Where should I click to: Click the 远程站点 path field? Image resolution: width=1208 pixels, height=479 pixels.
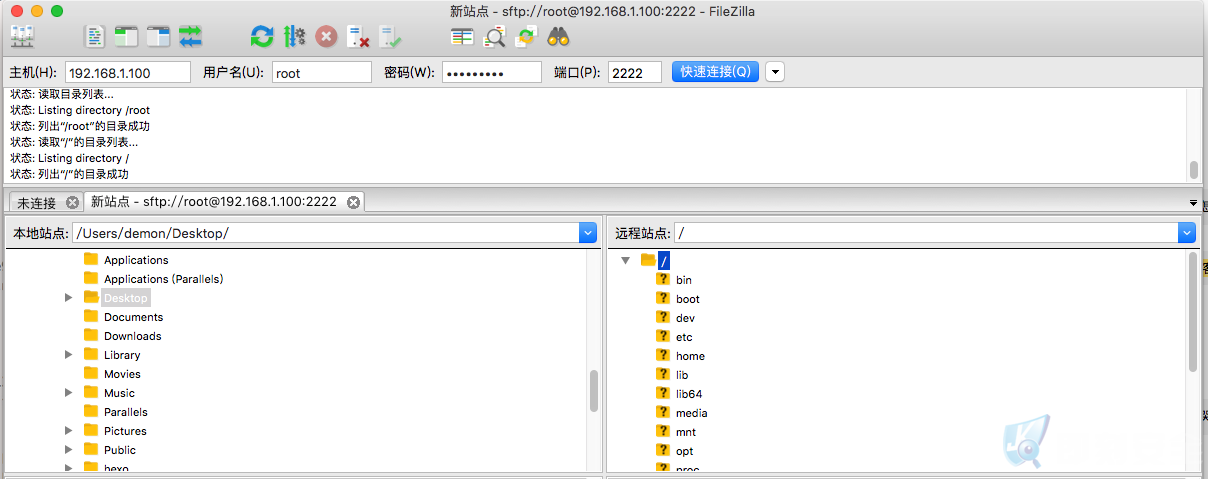pyautogui.click(x=926, y=233)
